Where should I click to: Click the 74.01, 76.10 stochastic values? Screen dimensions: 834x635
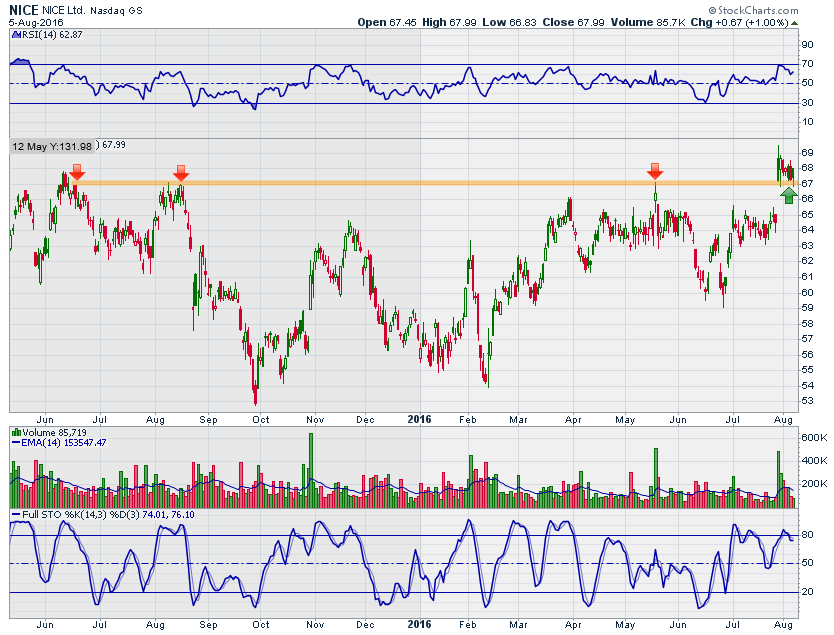pyautogui.click(x=168, y=515)
